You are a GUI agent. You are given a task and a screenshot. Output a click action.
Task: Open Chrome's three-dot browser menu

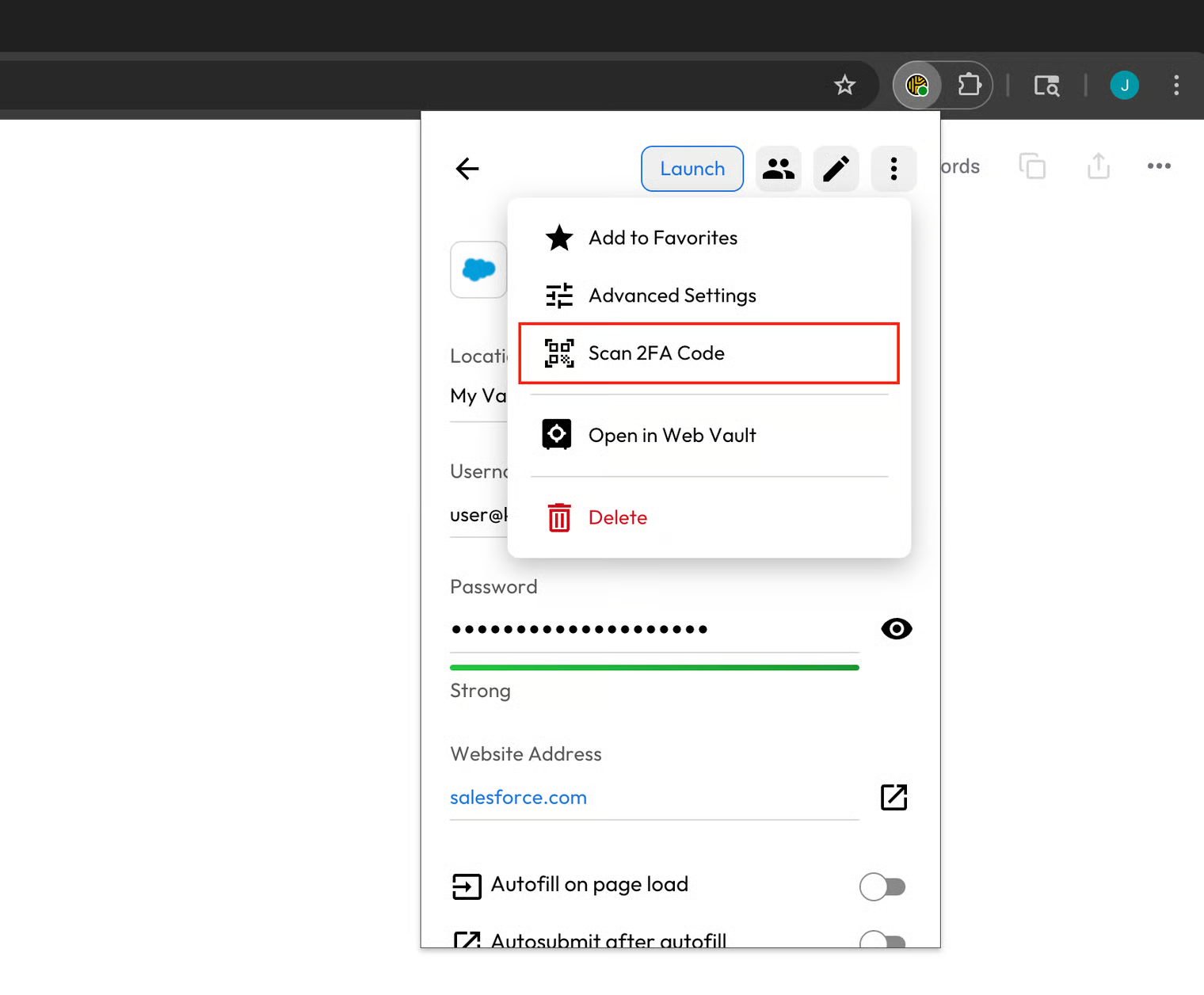coord(1175,85)
